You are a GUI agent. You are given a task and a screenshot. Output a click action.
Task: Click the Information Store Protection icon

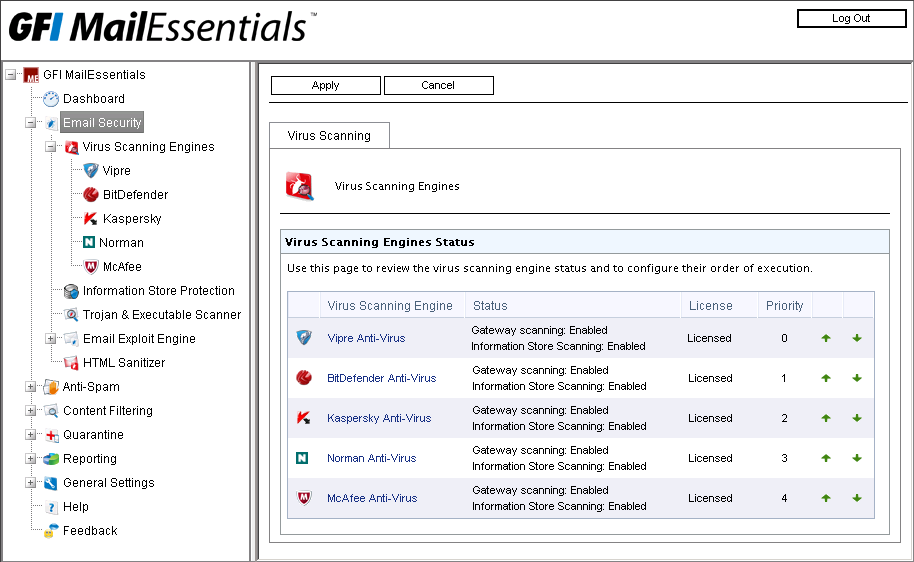[71, 291]
